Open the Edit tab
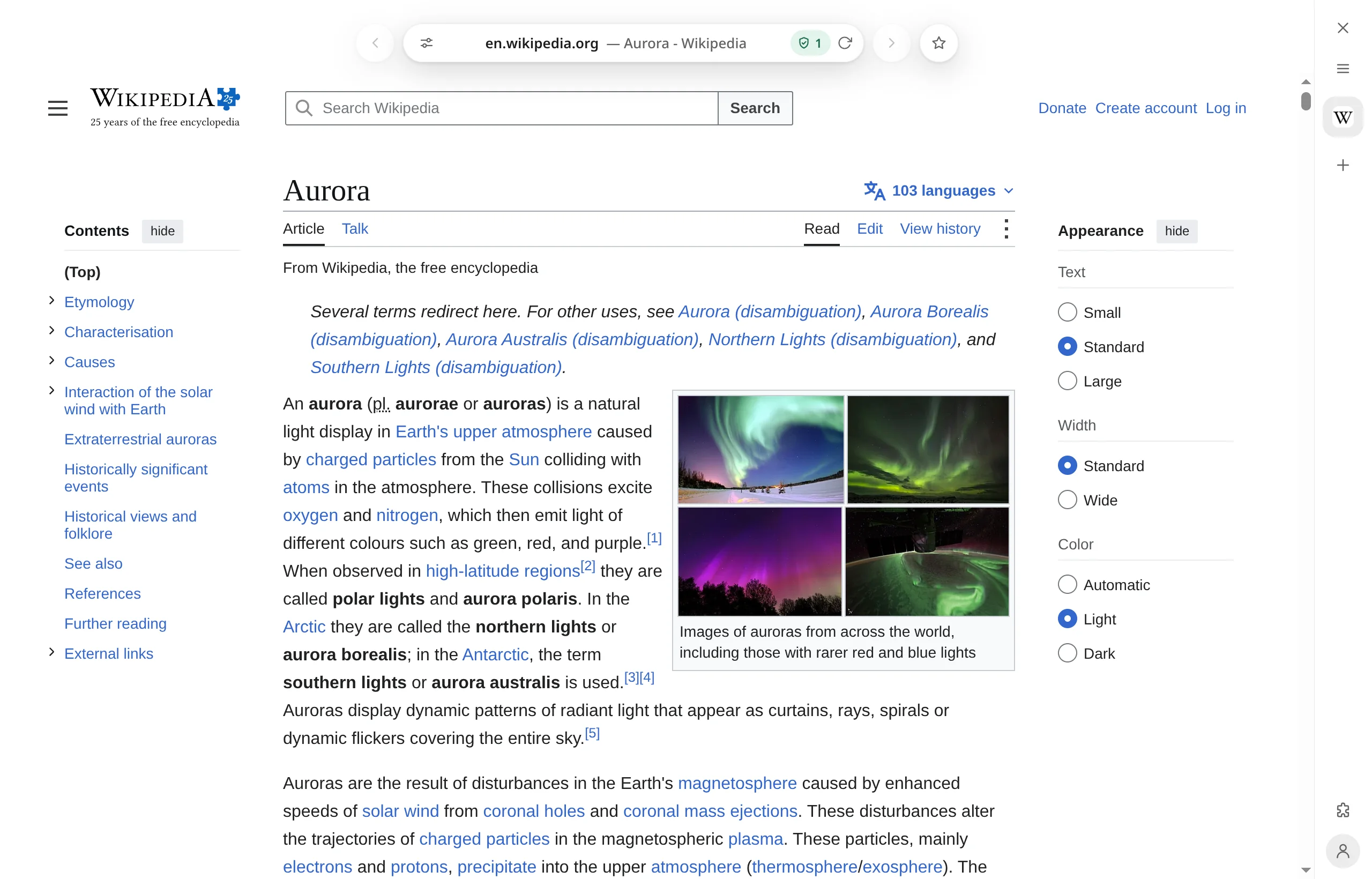1372x879 pixels. coord(870,229)
